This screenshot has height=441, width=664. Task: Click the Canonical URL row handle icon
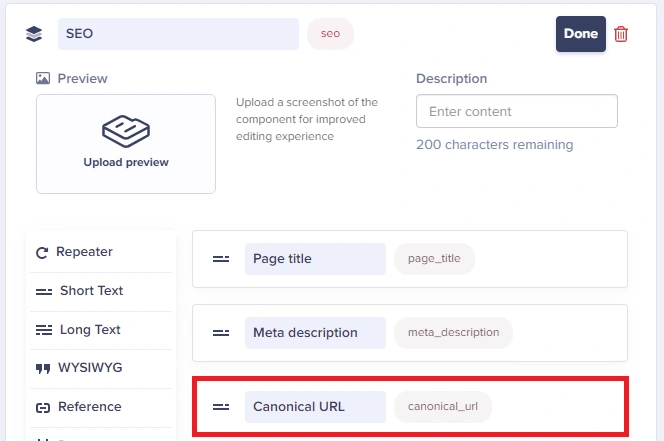[221, 407]
